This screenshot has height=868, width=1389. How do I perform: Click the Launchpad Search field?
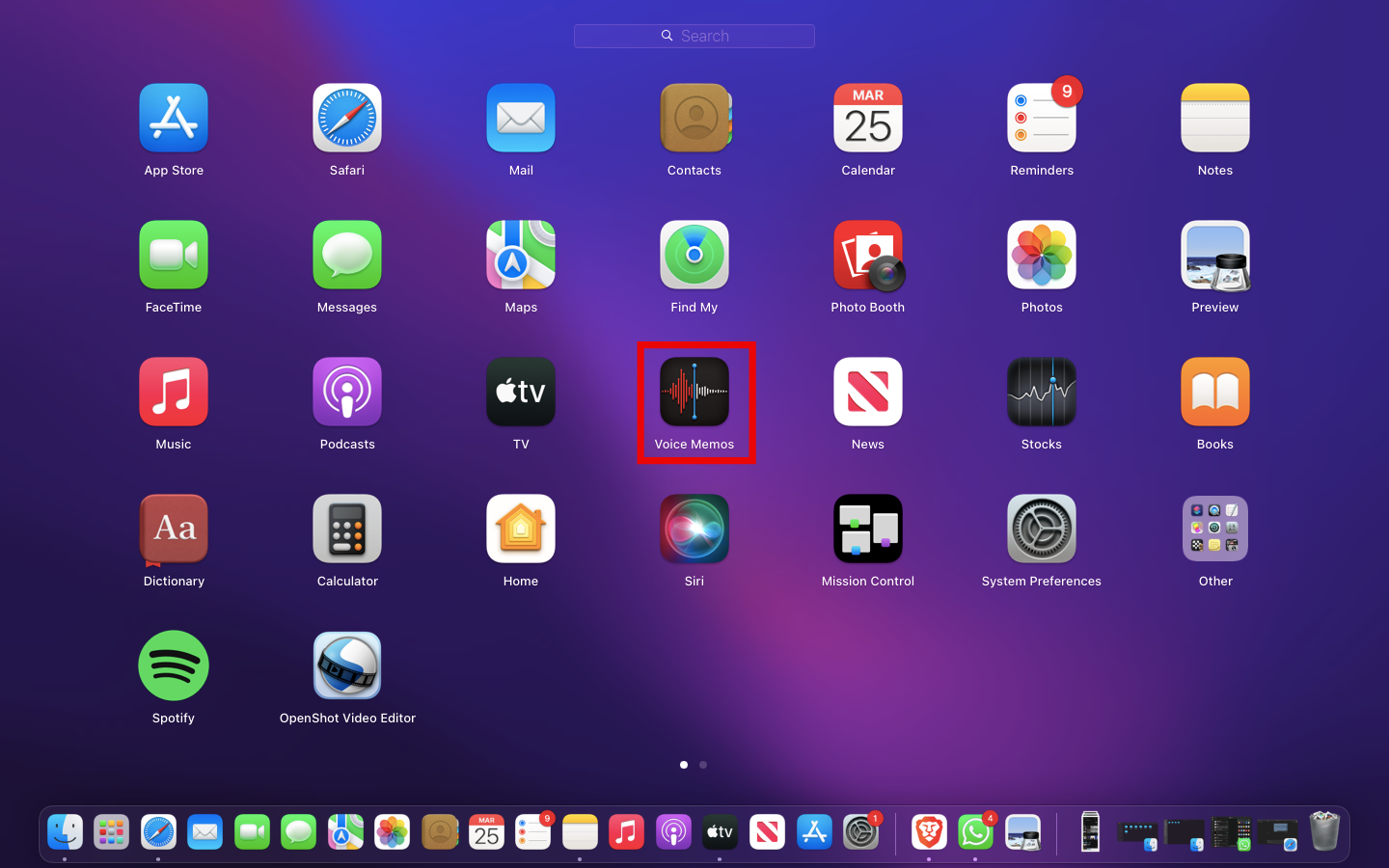(694, 36)
